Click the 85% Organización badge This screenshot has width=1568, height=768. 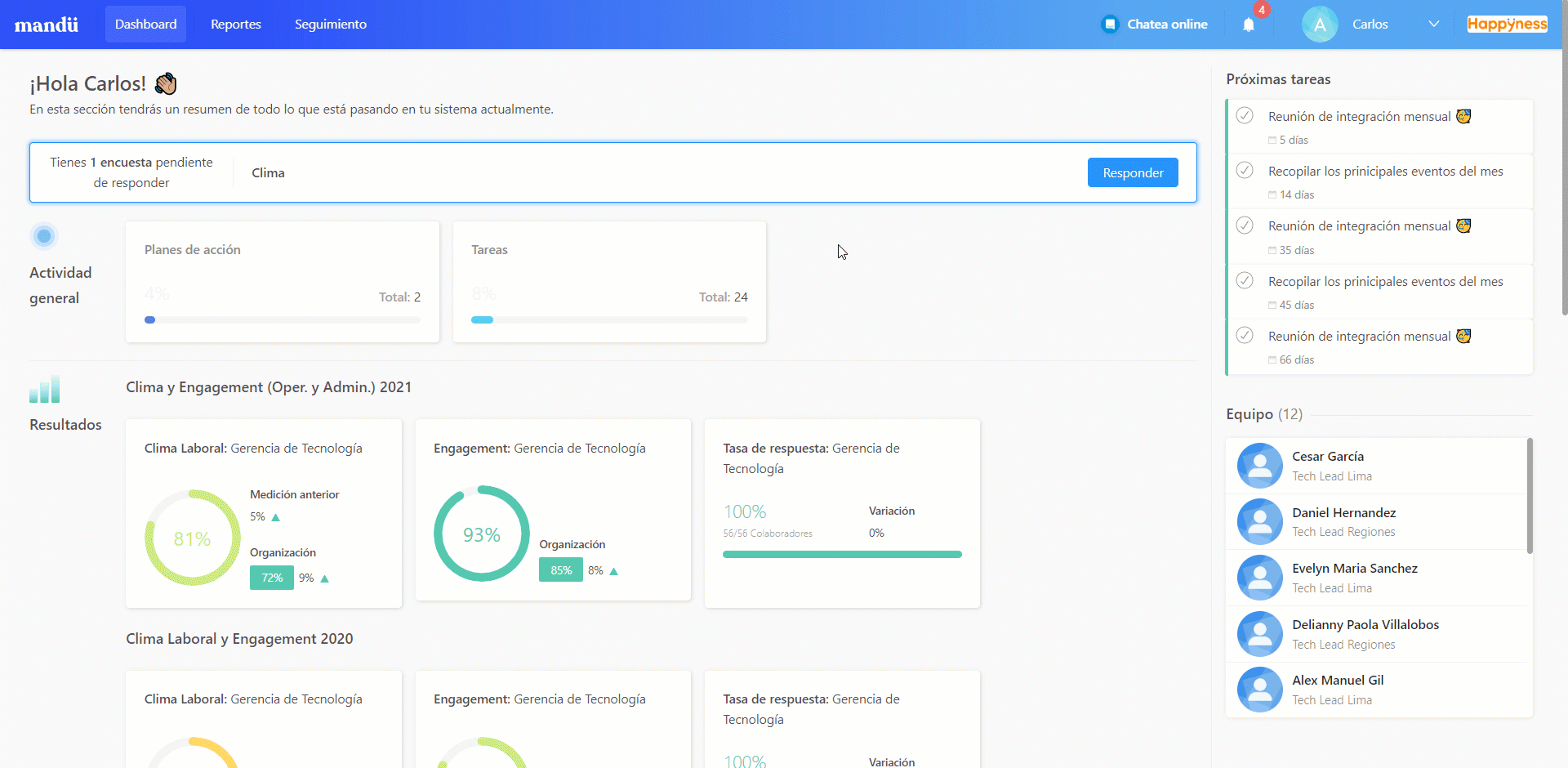click(x=561, y=570)
